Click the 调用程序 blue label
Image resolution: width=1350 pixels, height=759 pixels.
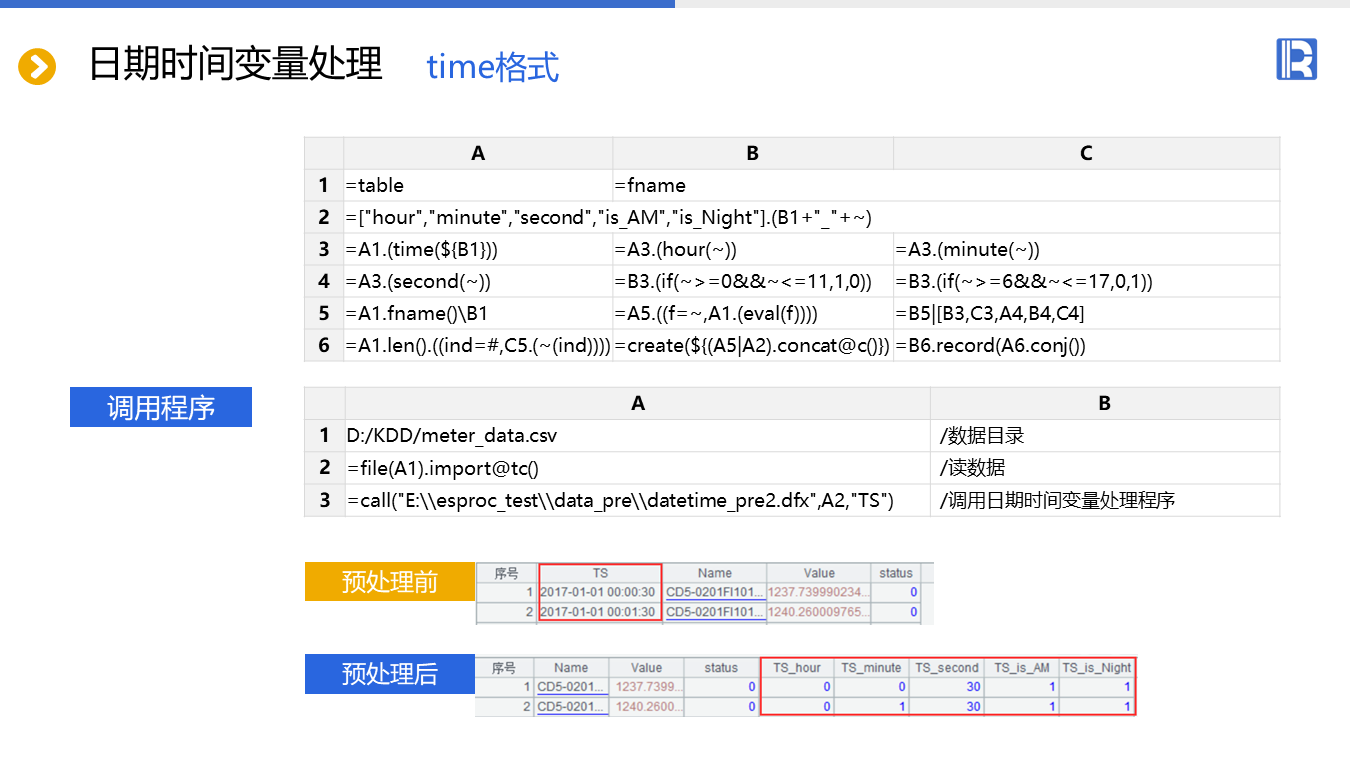tap(161, 408)
